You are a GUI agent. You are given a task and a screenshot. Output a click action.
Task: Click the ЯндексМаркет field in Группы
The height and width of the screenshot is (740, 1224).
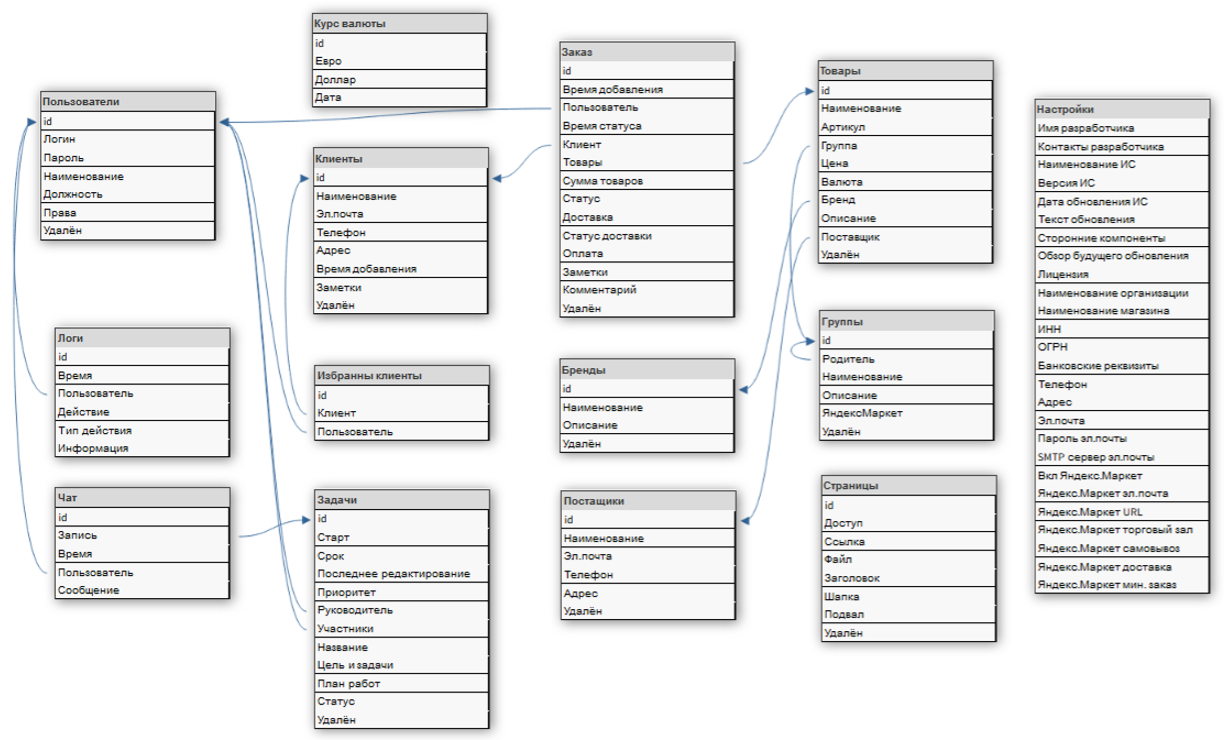pos(907,413)
